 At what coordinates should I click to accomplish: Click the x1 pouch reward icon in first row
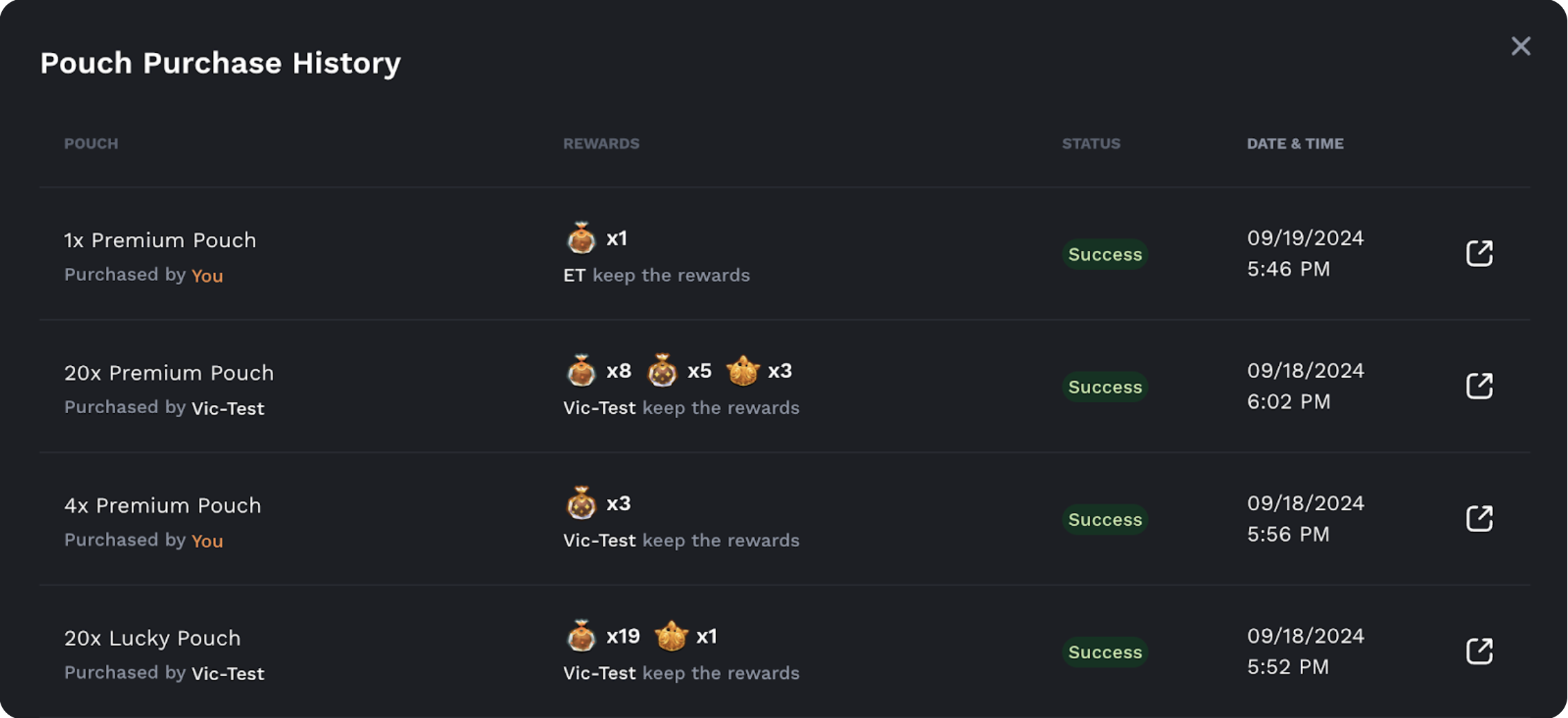(x=581, y=238)
